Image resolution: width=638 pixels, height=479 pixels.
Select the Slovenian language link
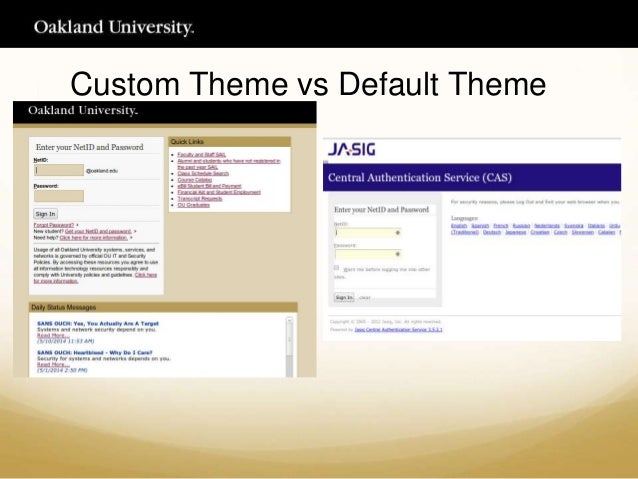coord(583,232)
